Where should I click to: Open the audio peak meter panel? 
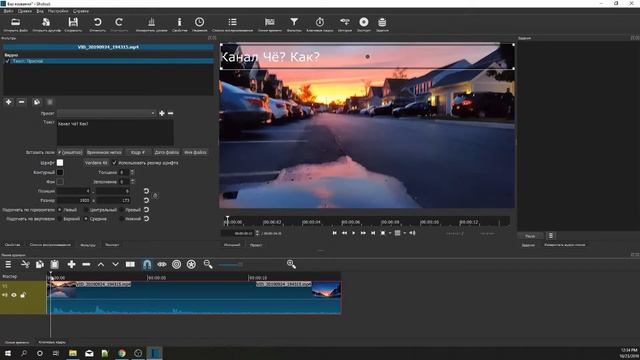click(x=151, y=22)
